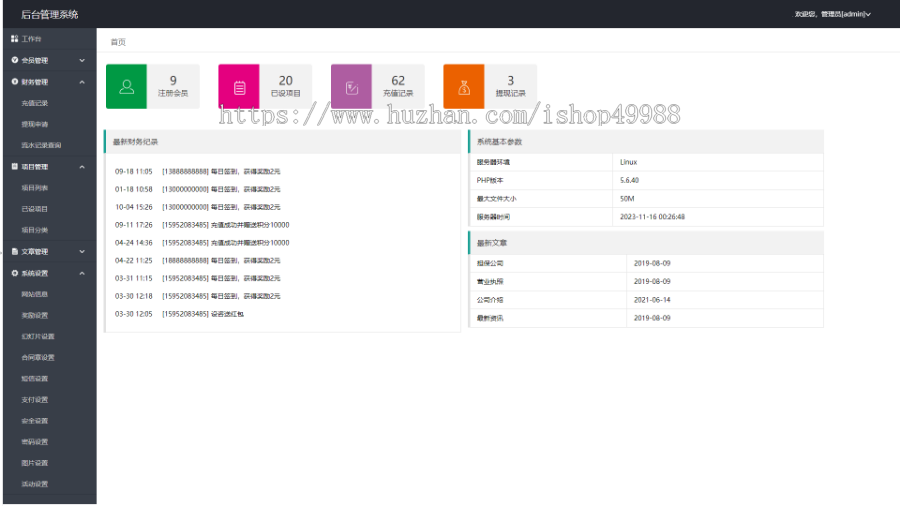Open 提现申请 in the sidebar
Screen dimensions: 900x506
[x=34, y=124]
